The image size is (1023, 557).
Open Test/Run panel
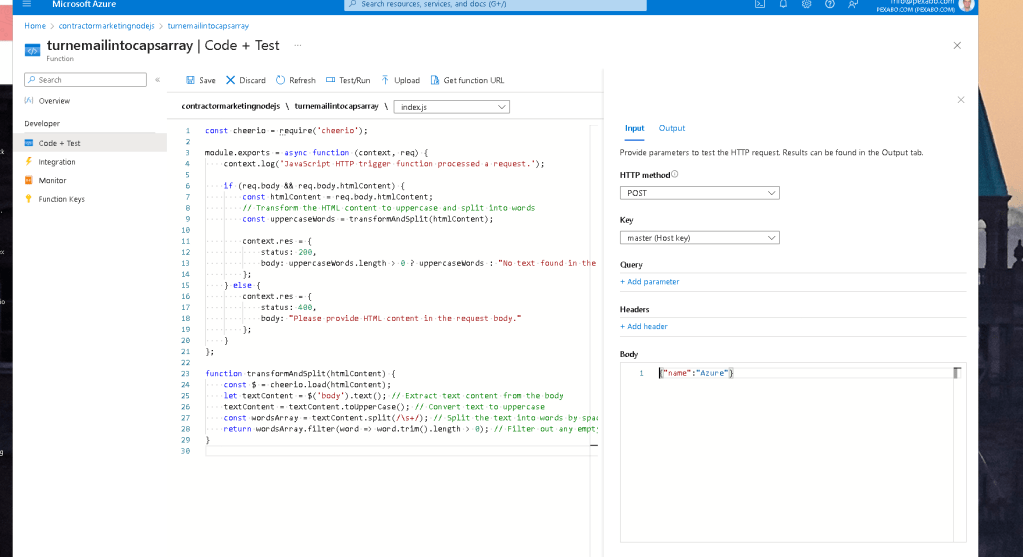[x=348, y=80]
